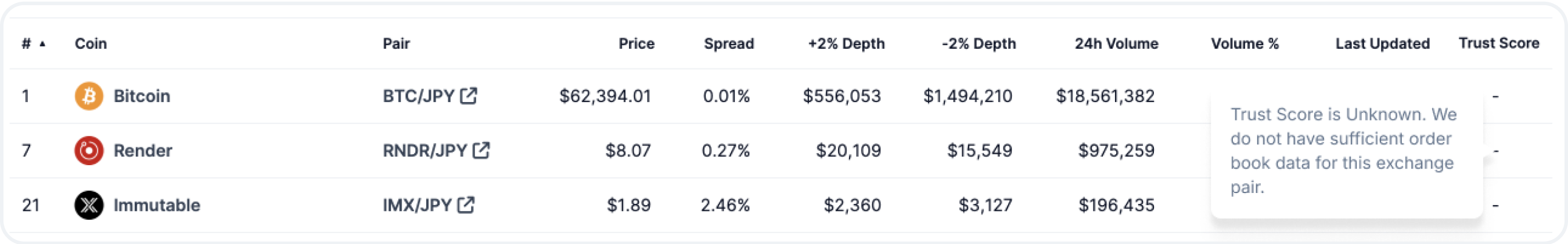
Task: Click the RNDR/JPY trading pair link
Action: point(425,151)
